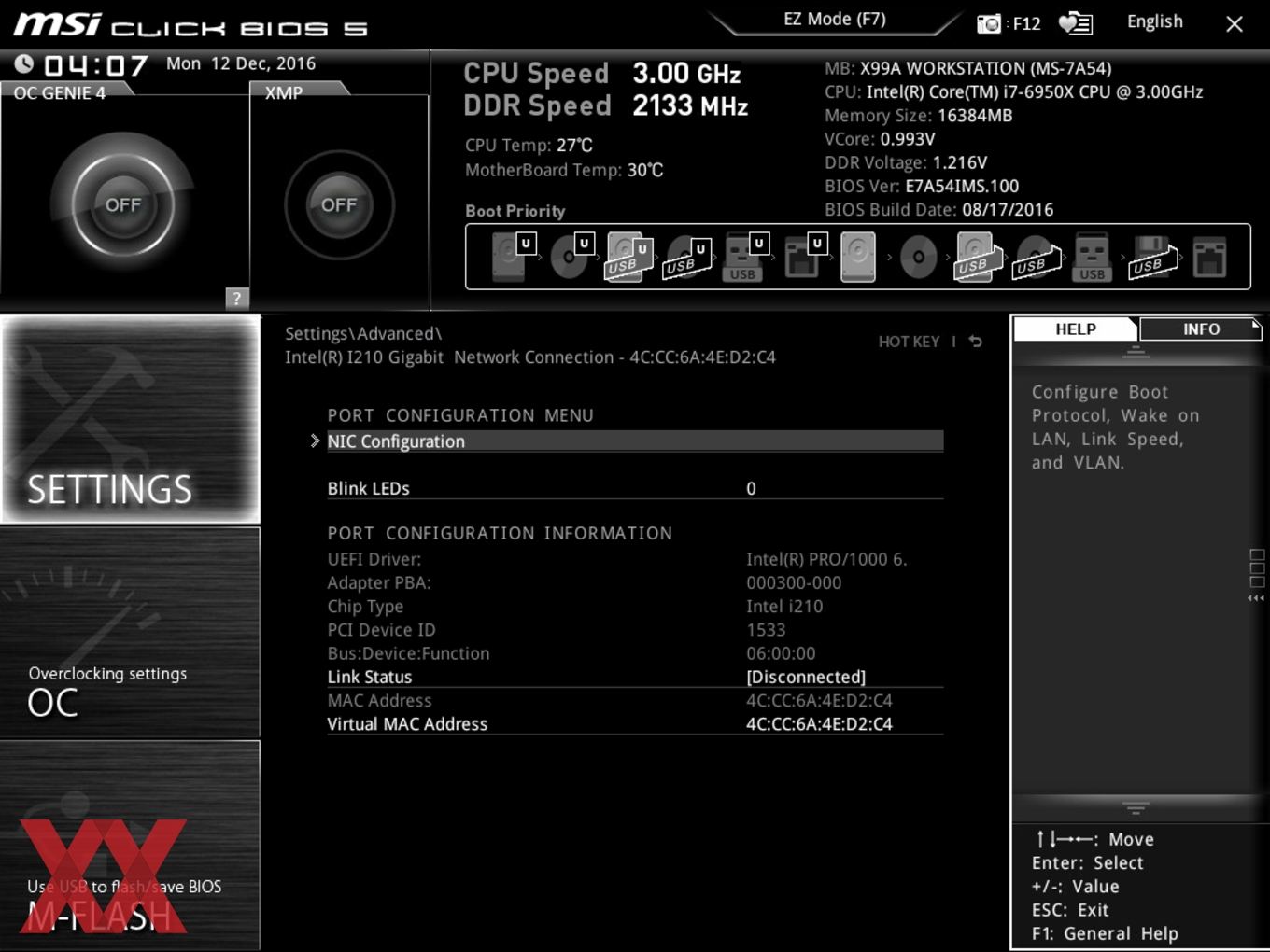The height and width of the screenshot is (952, 1270).
Task: Select the UEFI USB CD/DVD boot icon
Action: coord(687,257)
